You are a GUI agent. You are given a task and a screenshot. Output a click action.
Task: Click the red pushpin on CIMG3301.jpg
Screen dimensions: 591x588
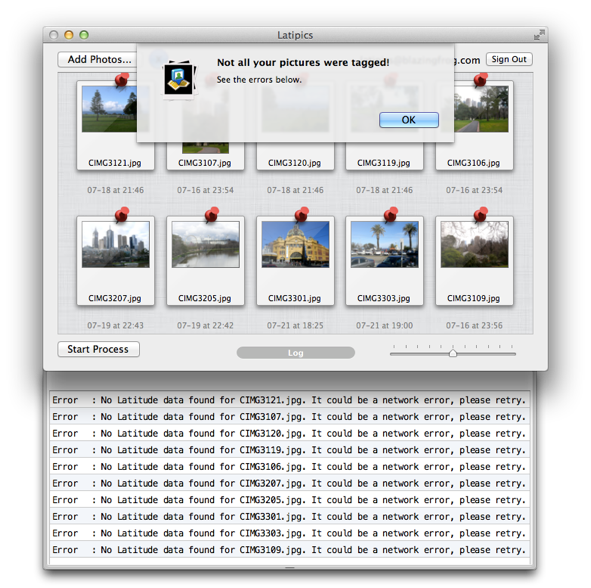coord(302,214)
